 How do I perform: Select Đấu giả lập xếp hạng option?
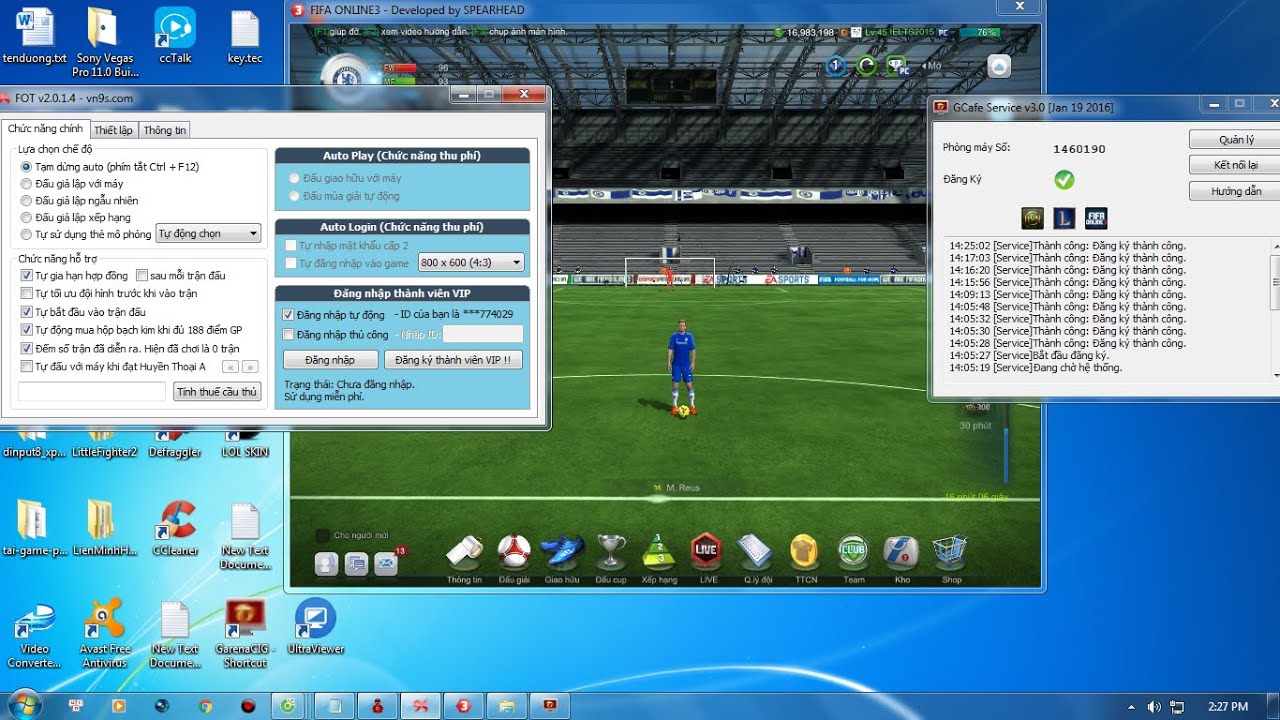[26, 217]
